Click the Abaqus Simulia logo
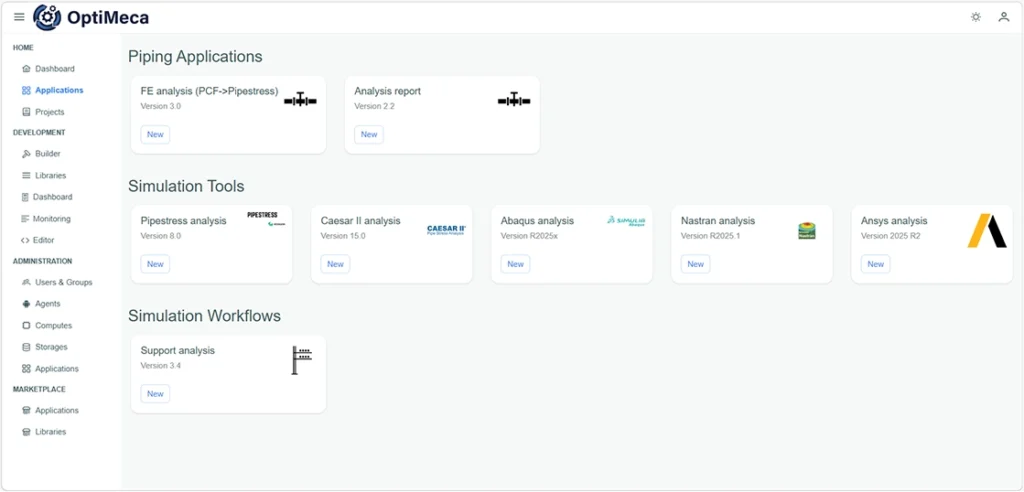The width and height of the screenshot is (1024, 492). tap(626, 221)
